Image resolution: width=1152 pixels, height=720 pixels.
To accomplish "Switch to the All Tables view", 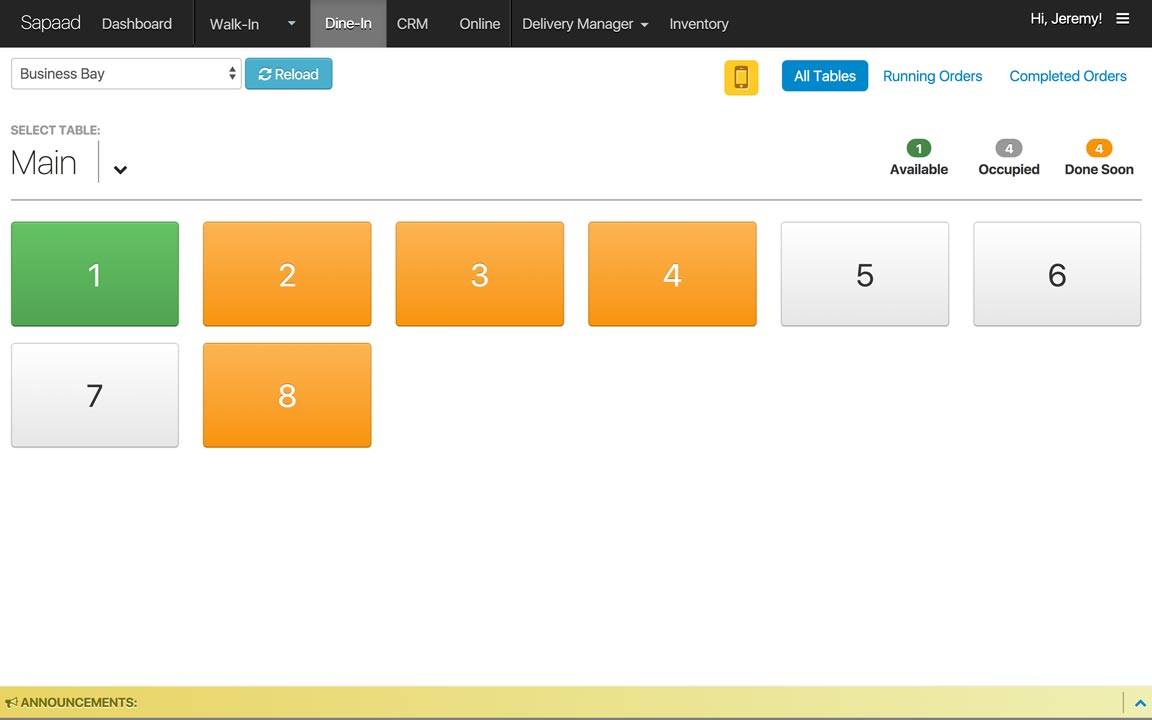I will (x=824, y=76).
